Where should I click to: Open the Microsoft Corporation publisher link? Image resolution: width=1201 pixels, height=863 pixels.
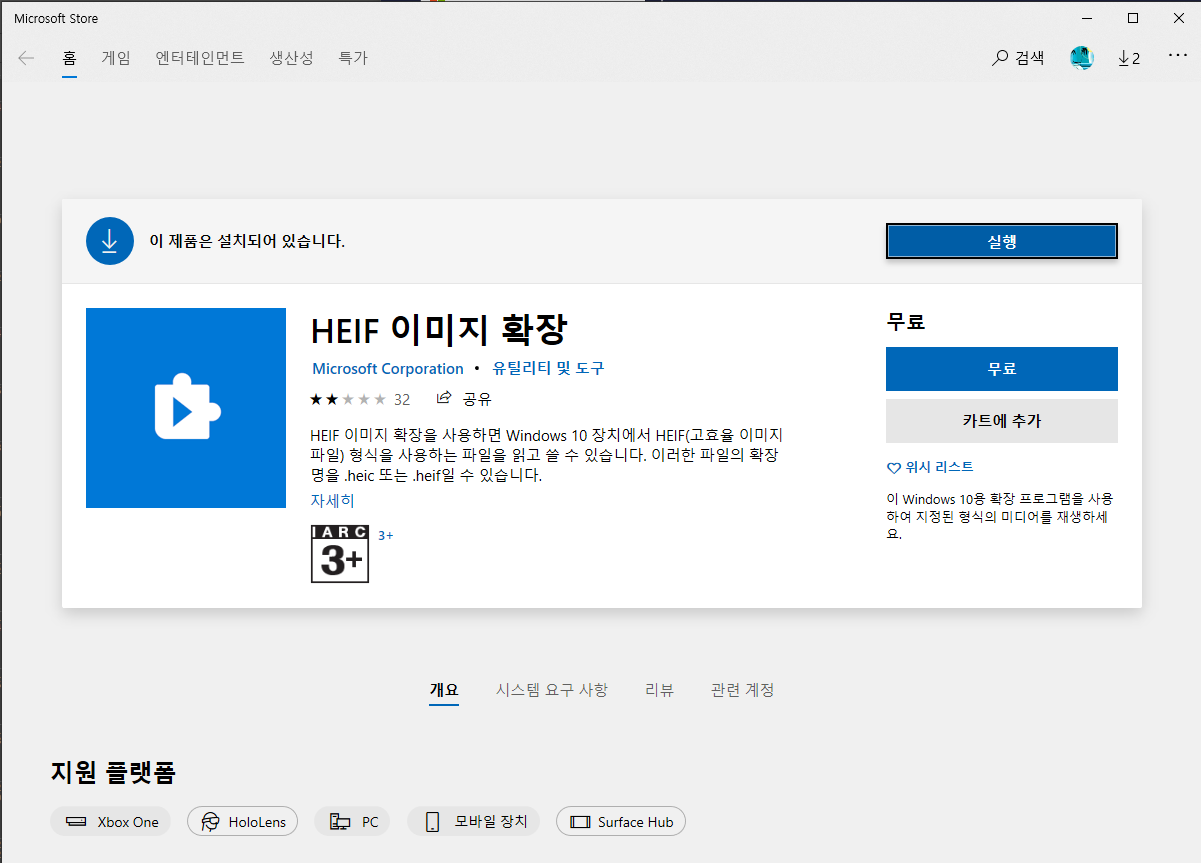coord(388,369)
